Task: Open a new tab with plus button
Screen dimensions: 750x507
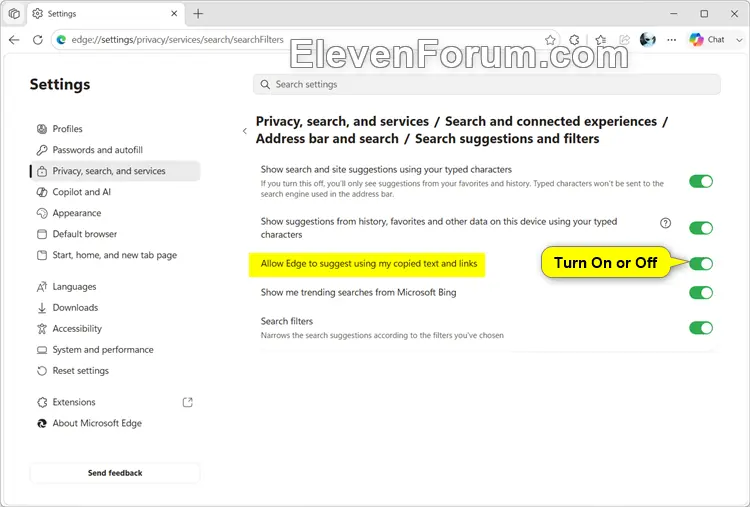Action: tap(198, 14)
